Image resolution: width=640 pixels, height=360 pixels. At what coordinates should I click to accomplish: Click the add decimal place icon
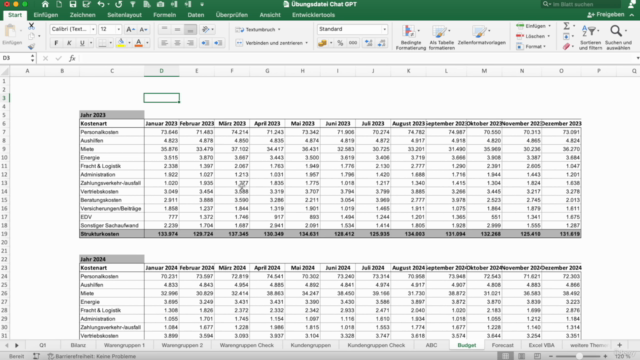[369, 43]
